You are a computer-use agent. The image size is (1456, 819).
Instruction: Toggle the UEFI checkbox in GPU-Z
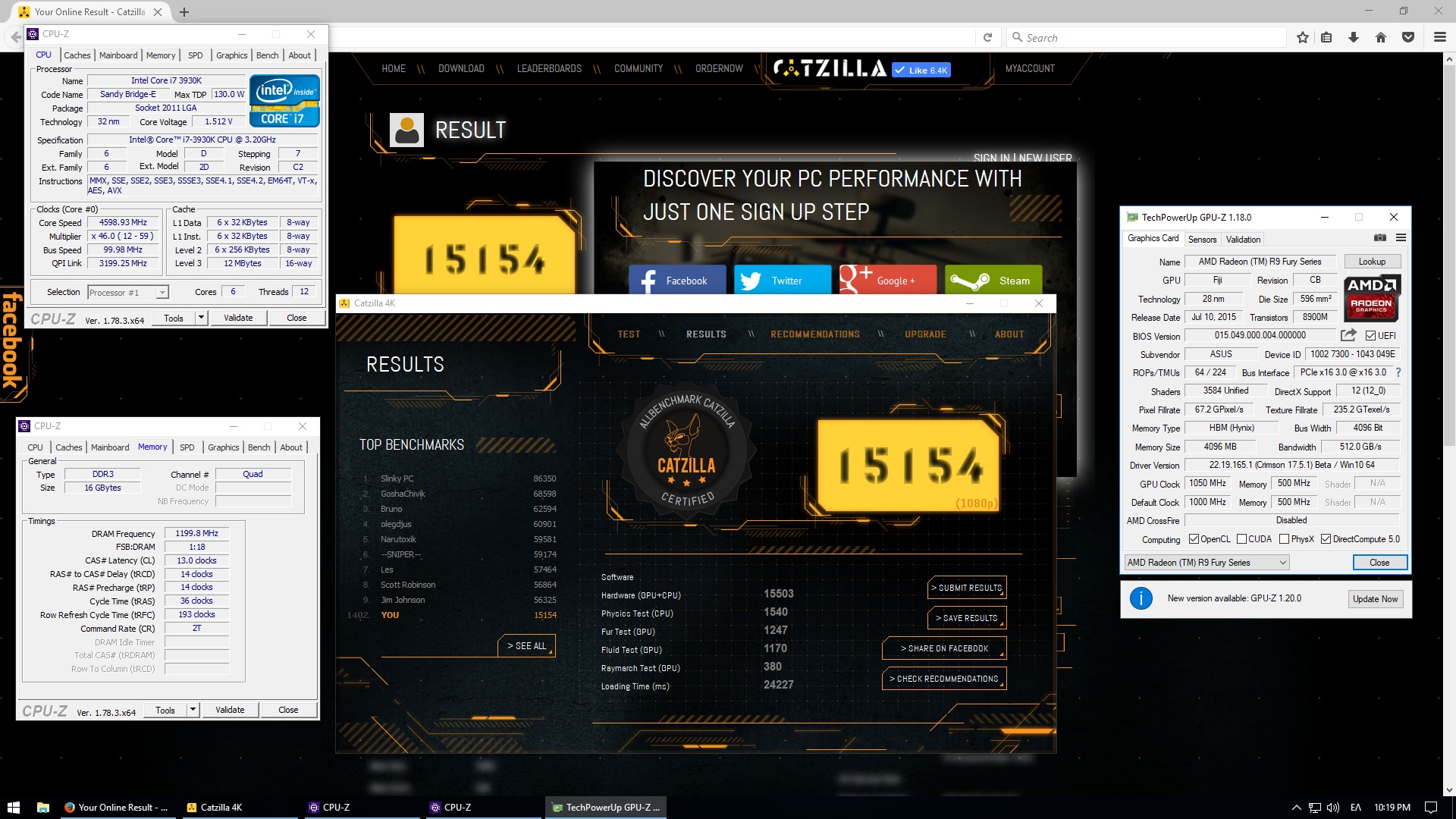[1370, 336]
